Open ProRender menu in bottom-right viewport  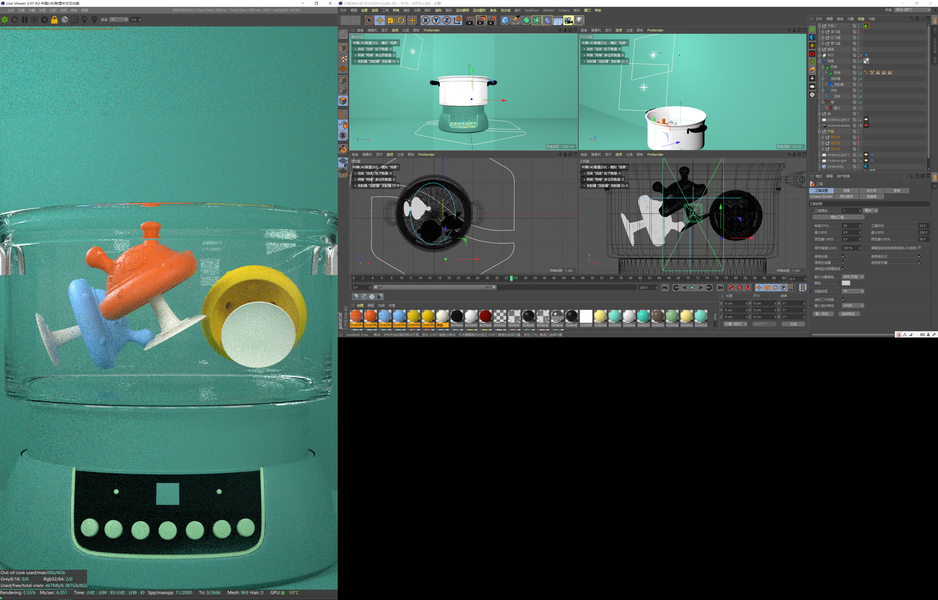pos(655,154)
